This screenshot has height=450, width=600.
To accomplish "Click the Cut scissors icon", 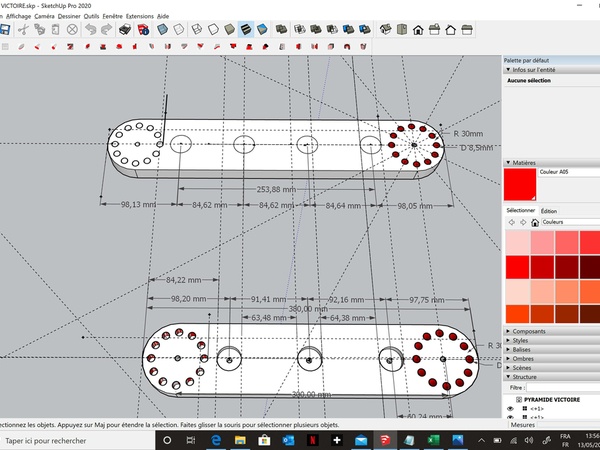I will 22,31.
